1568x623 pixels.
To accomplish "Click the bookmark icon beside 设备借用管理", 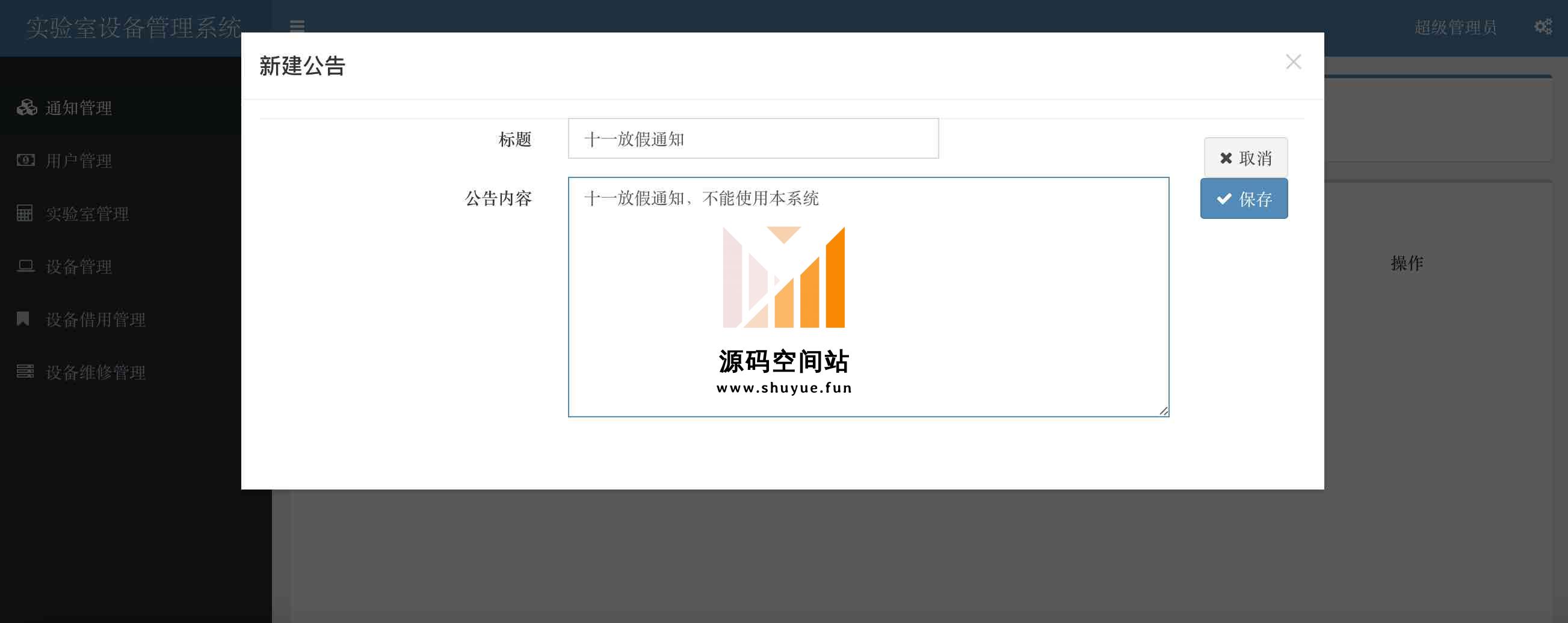I will [x=23, y=319].
